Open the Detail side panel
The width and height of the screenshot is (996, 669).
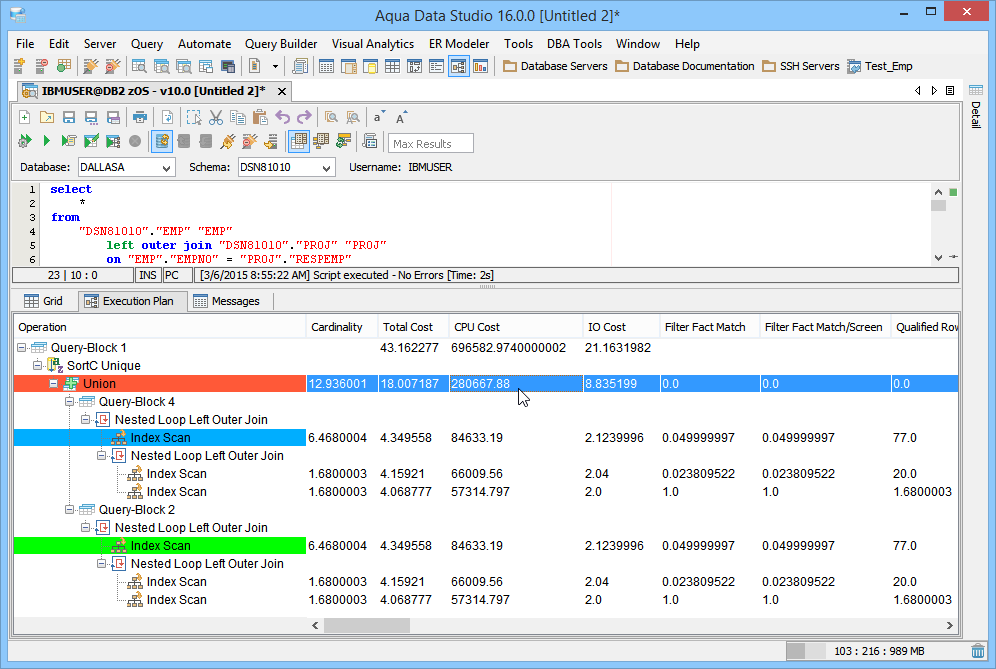976,114
